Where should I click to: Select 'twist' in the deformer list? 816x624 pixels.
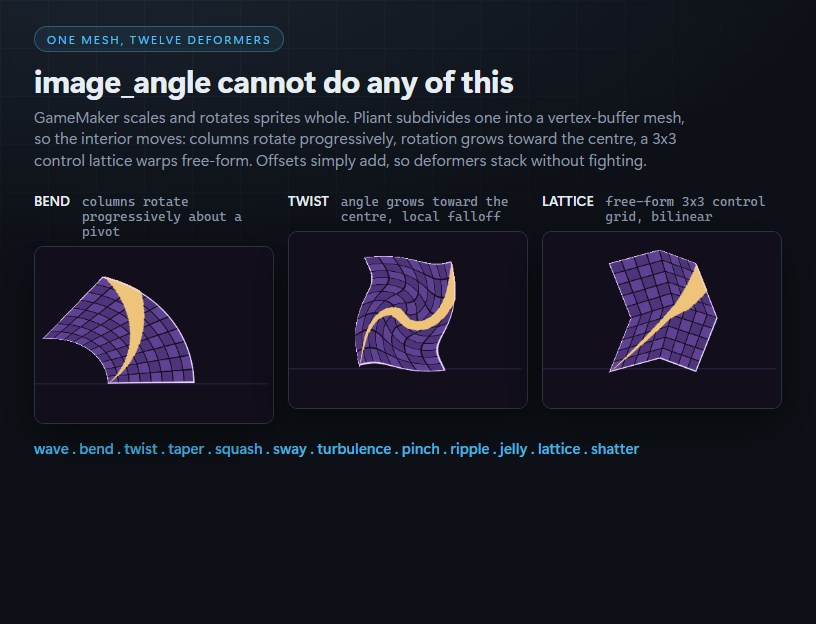click(x=141, y=449)
